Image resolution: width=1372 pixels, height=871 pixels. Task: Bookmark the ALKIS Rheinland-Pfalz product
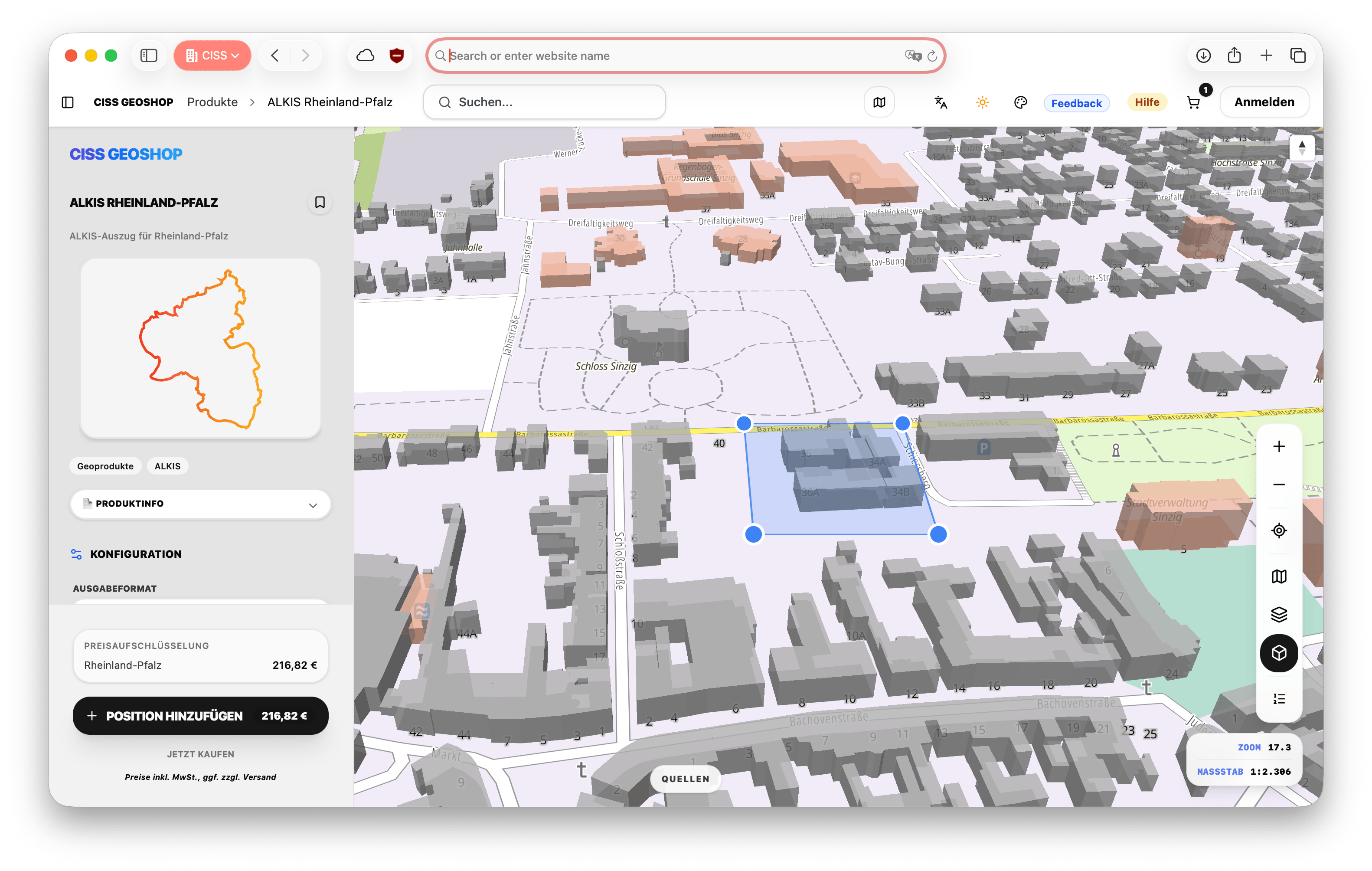coord(320,203)
